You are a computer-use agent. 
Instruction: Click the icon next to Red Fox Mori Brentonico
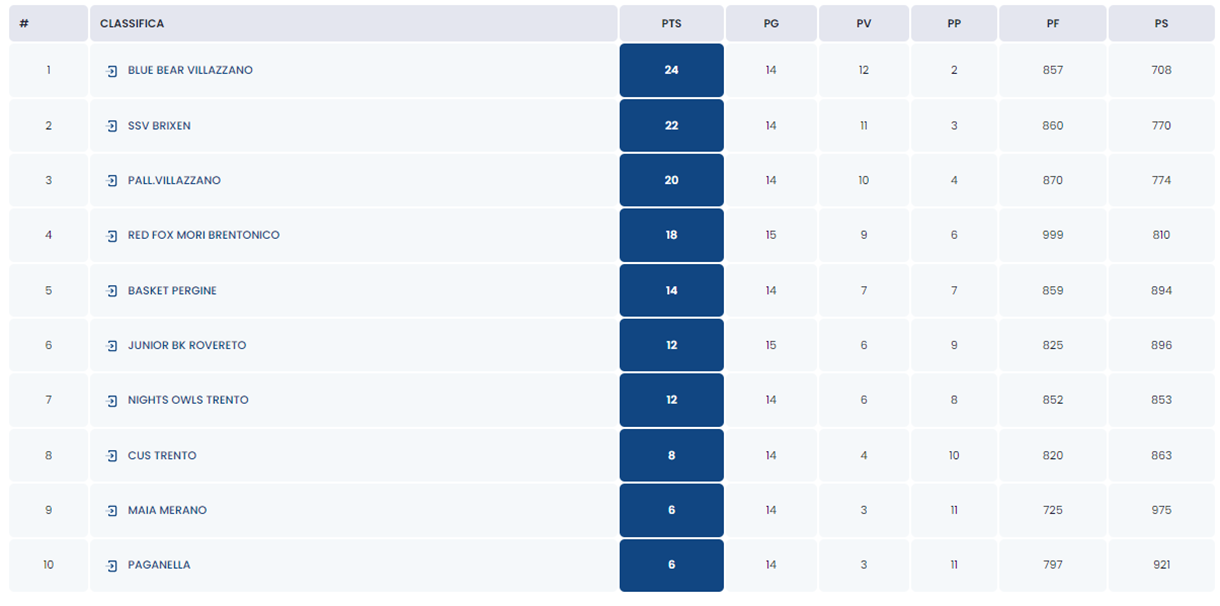[x=112, y=236]
